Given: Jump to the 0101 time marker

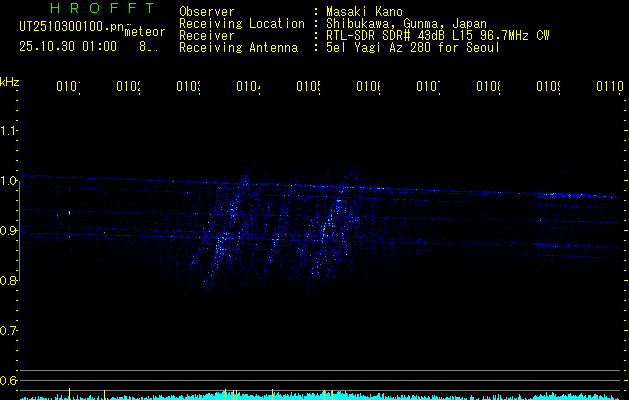Looking at the screenshot, I should pyautogui.click(x=68, y=88).
